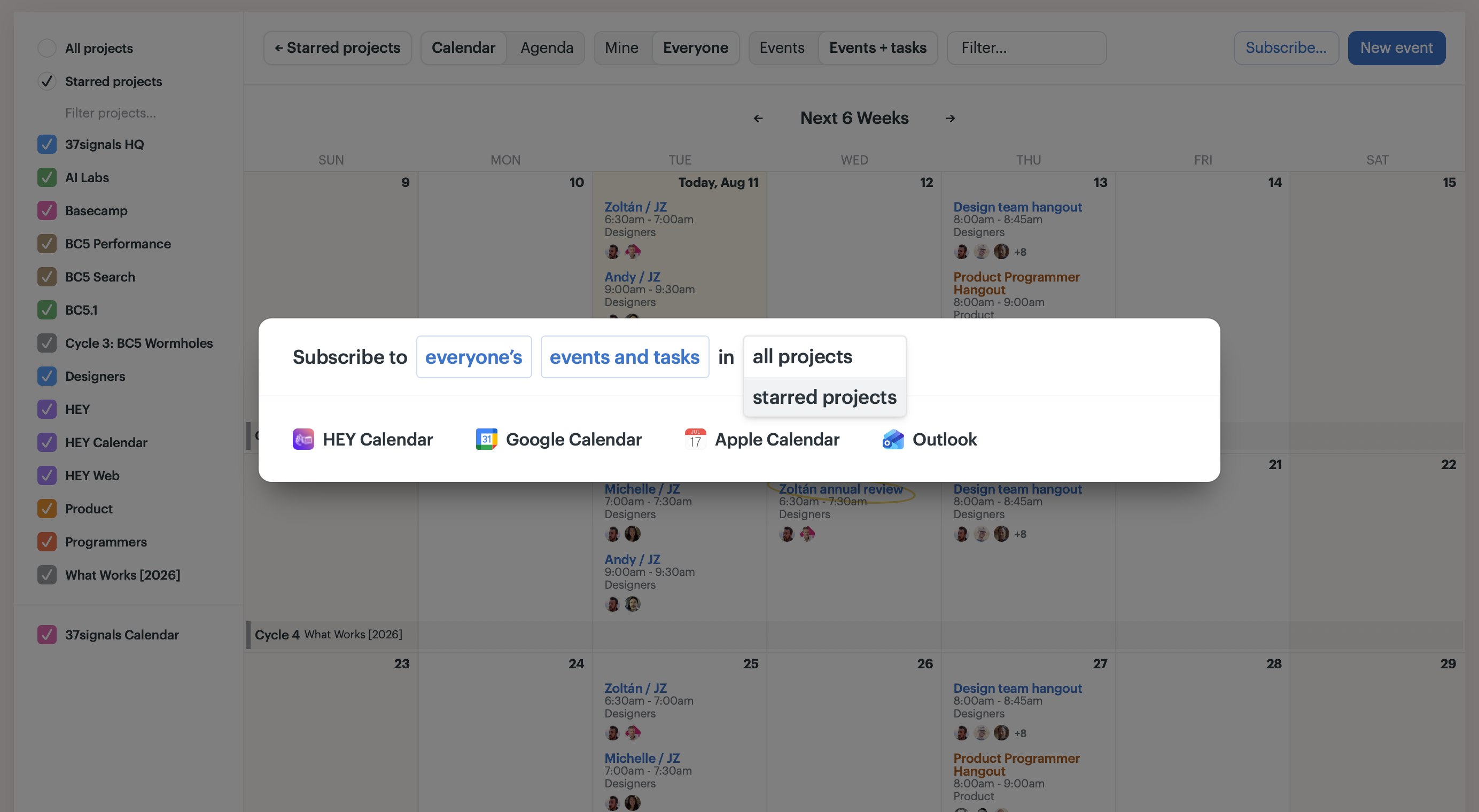1479x812 pixels.
Task: Select the Starred projects radio button
Action: click(47, 82)
